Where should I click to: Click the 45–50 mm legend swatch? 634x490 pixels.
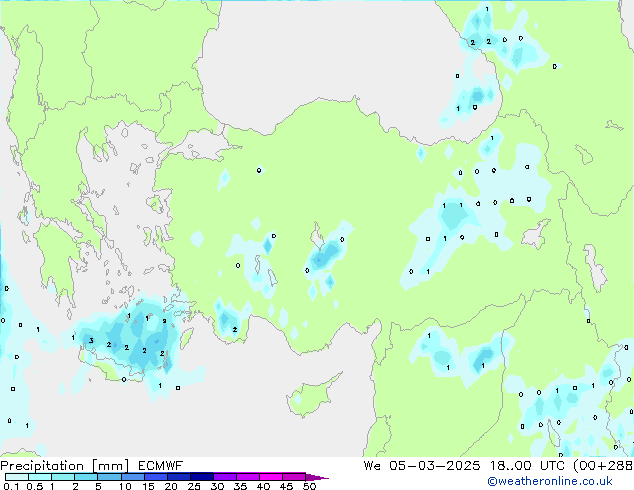pos(294,477)
